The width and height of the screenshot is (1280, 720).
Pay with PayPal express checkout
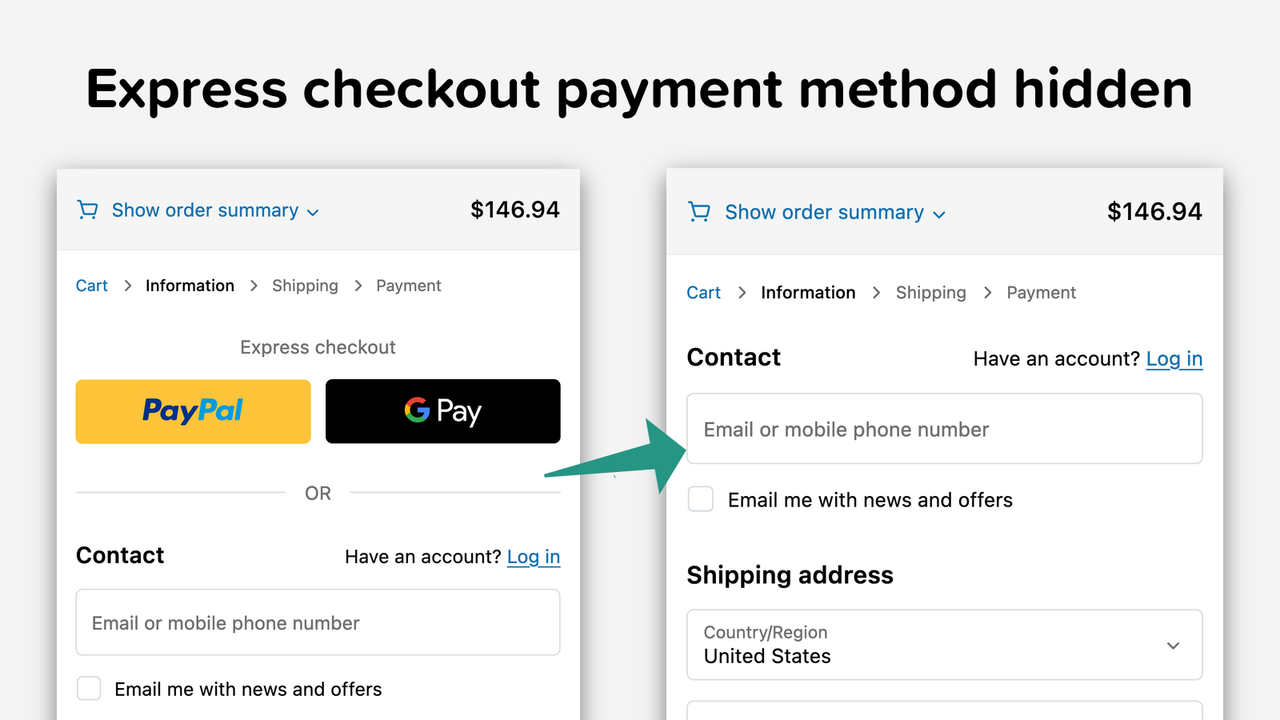(x=192, y=411)
